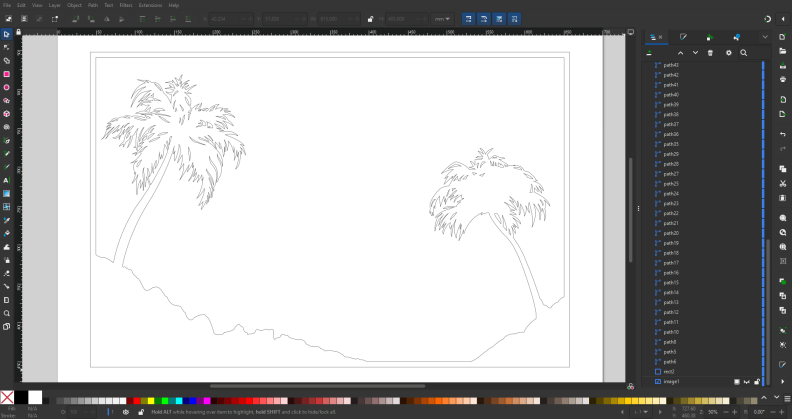Toggle move patterns with object
This screenshot has width=792, height=419.
click(514, 19)
